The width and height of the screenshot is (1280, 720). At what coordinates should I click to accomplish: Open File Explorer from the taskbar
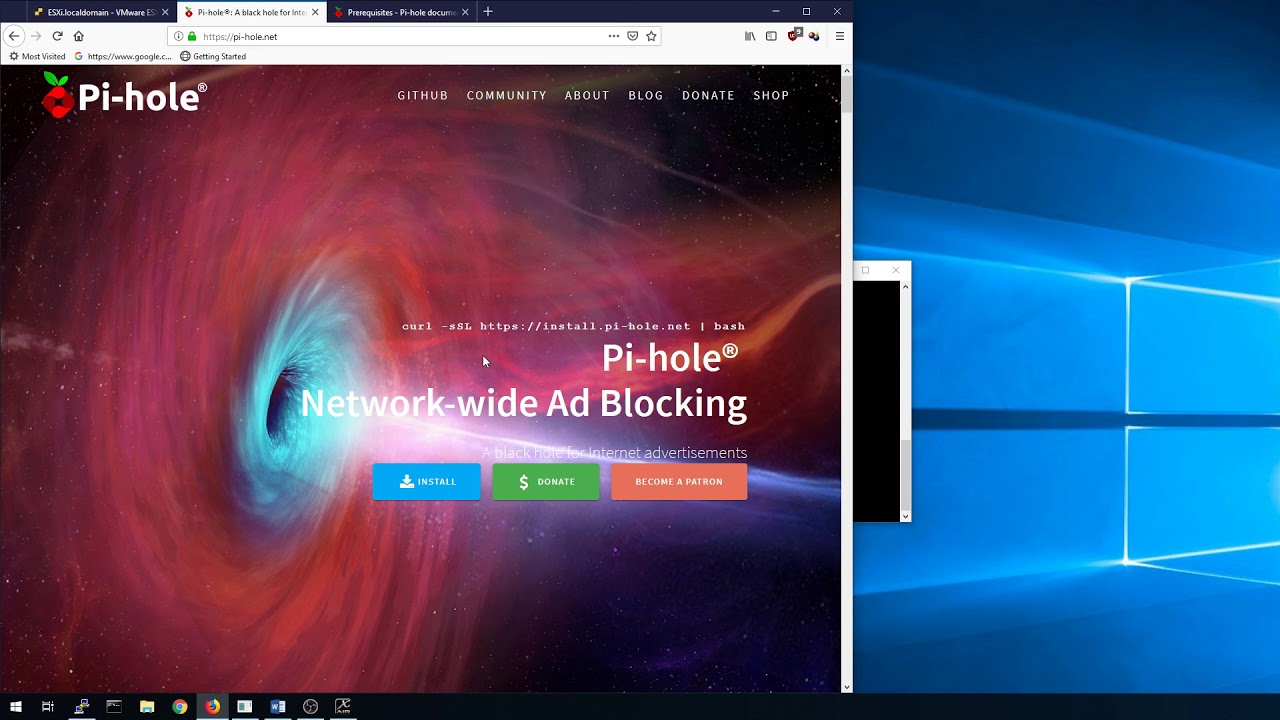[147, 707]
